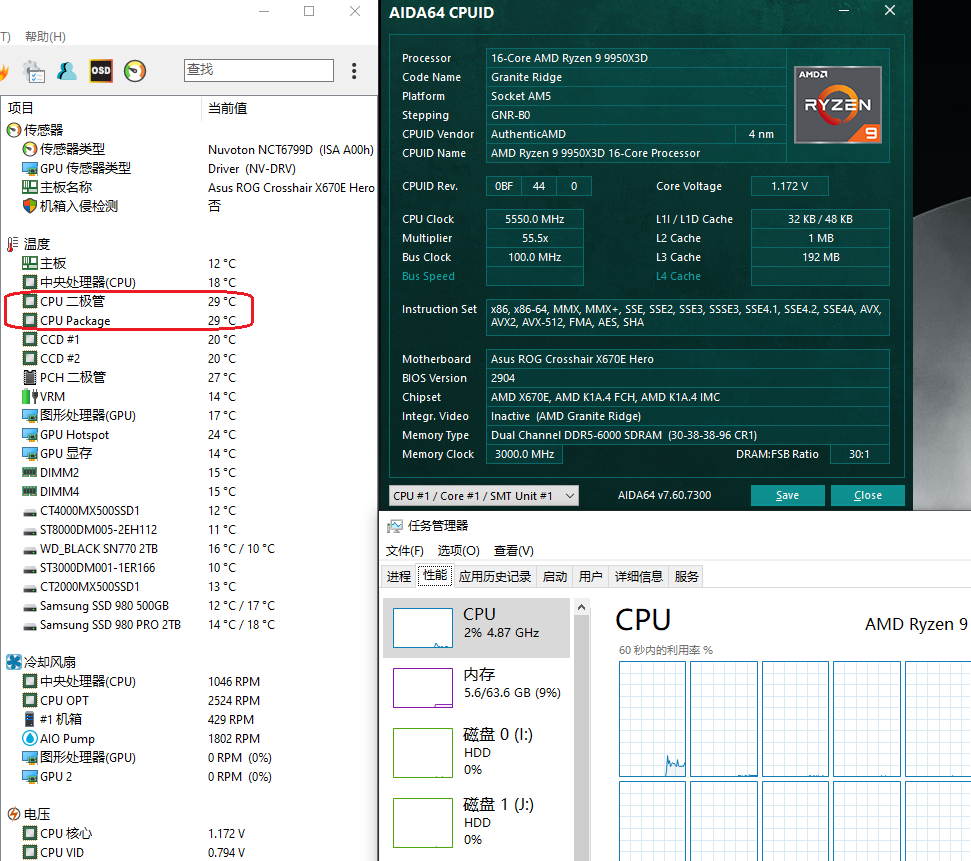
Task: Select the CPU 2% 4.87 GHz performance item
Action: (x=476, y=627)
